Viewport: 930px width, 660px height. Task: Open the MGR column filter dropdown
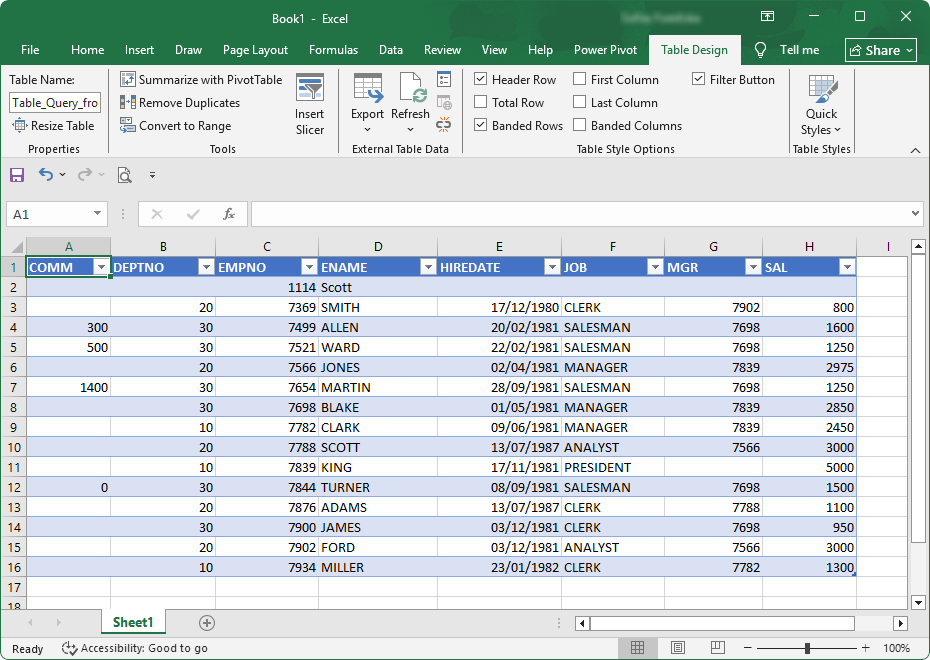coord(753,267)
